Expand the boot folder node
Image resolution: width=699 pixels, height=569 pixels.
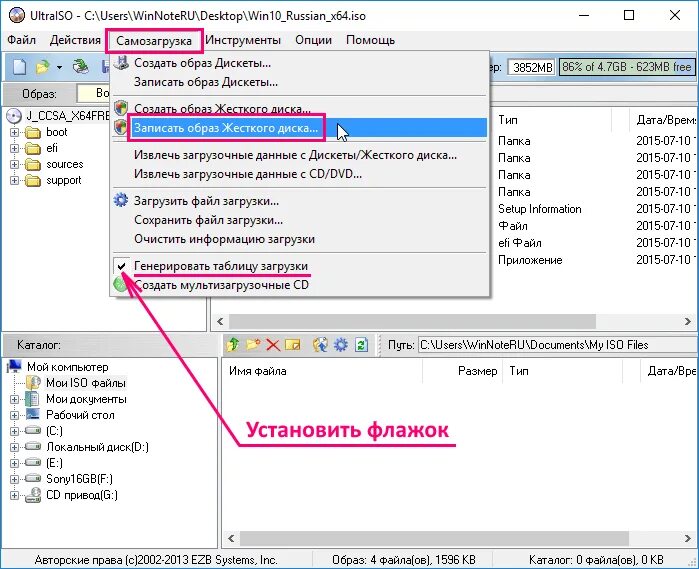[x=14, y=132]
